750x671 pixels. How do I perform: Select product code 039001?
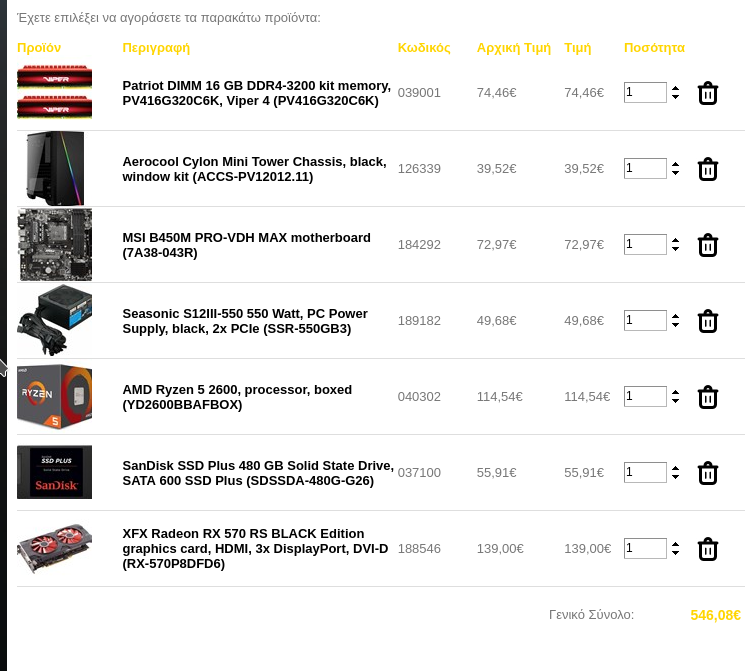[419, 93]
